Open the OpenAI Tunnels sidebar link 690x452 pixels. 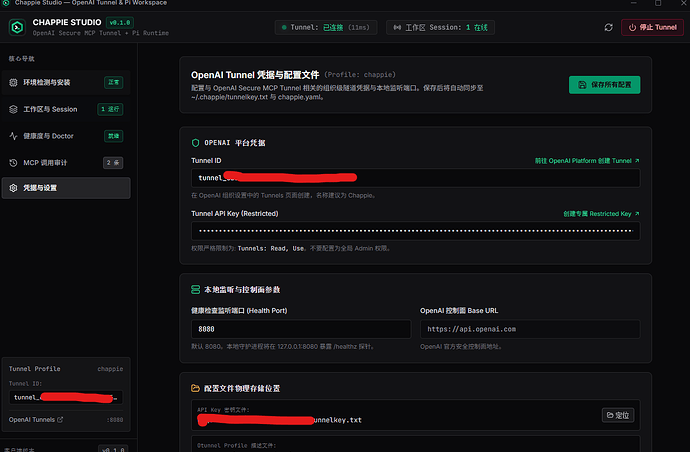click(36, 420)
